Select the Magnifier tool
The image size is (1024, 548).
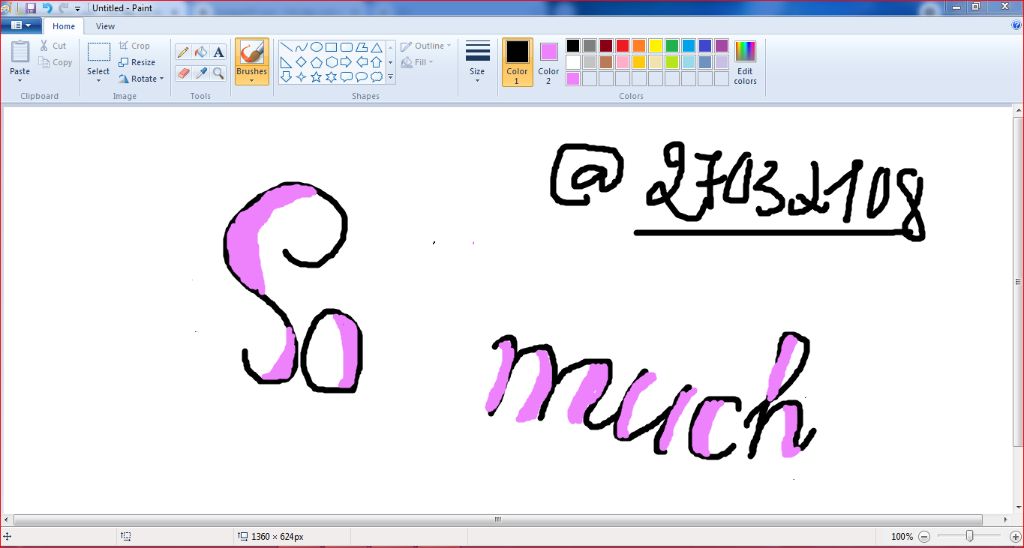[219, 73]
